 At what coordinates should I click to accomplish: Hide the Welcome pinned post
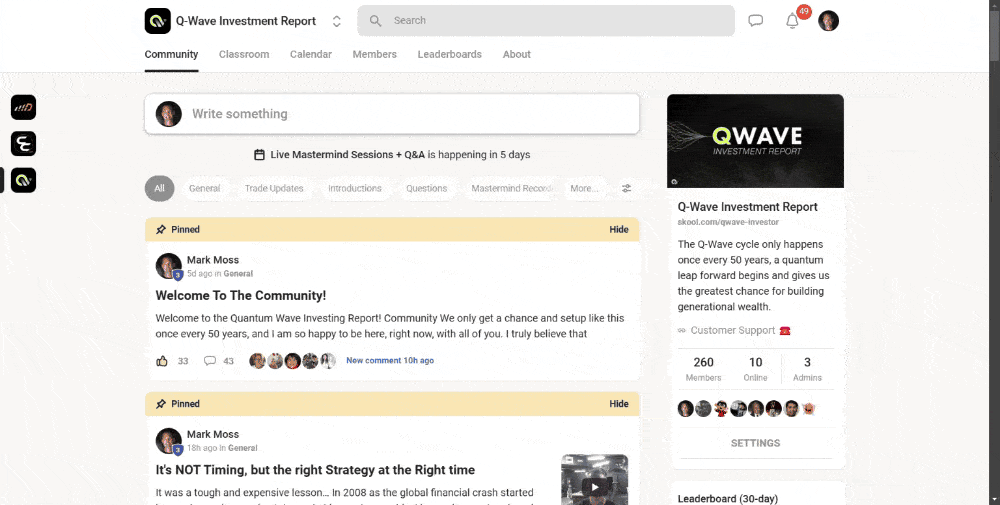[x=619, y=230]
